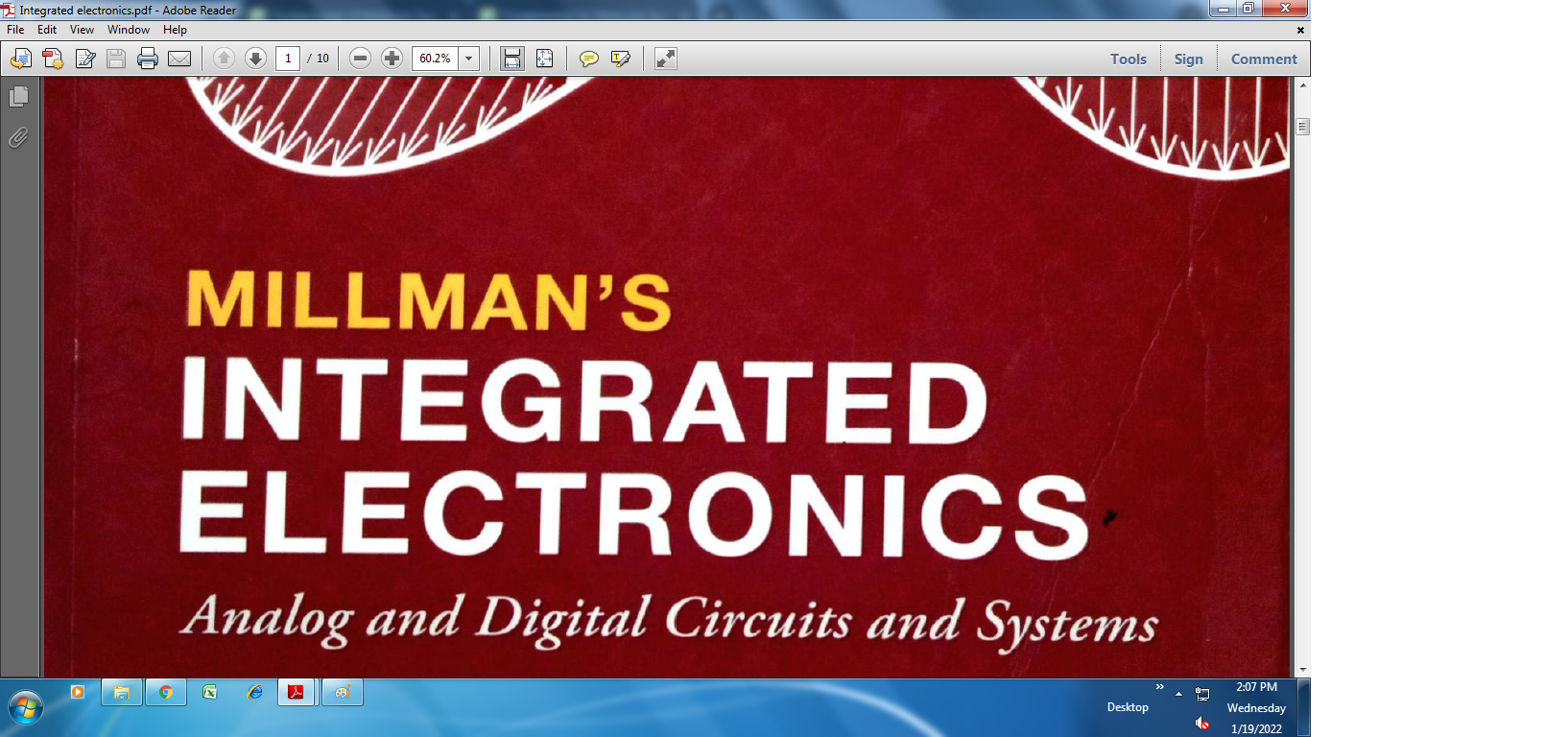Go to previous page arrow button
The image size is (1568, 737).
(x=224, y=59)
